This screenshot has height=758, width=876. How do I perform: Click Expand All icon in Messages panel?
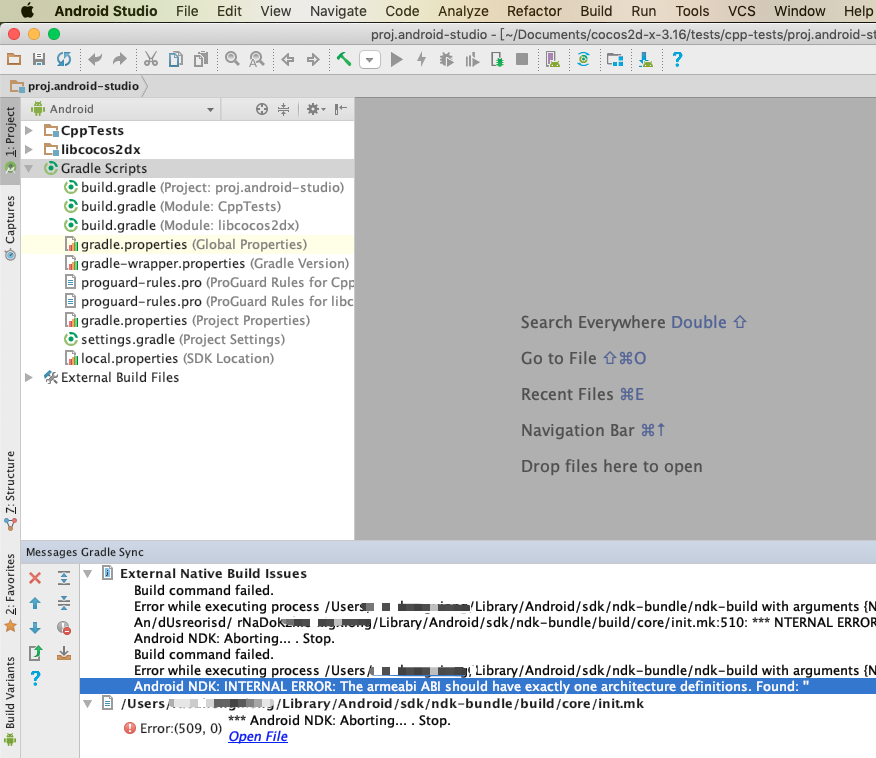64,578
